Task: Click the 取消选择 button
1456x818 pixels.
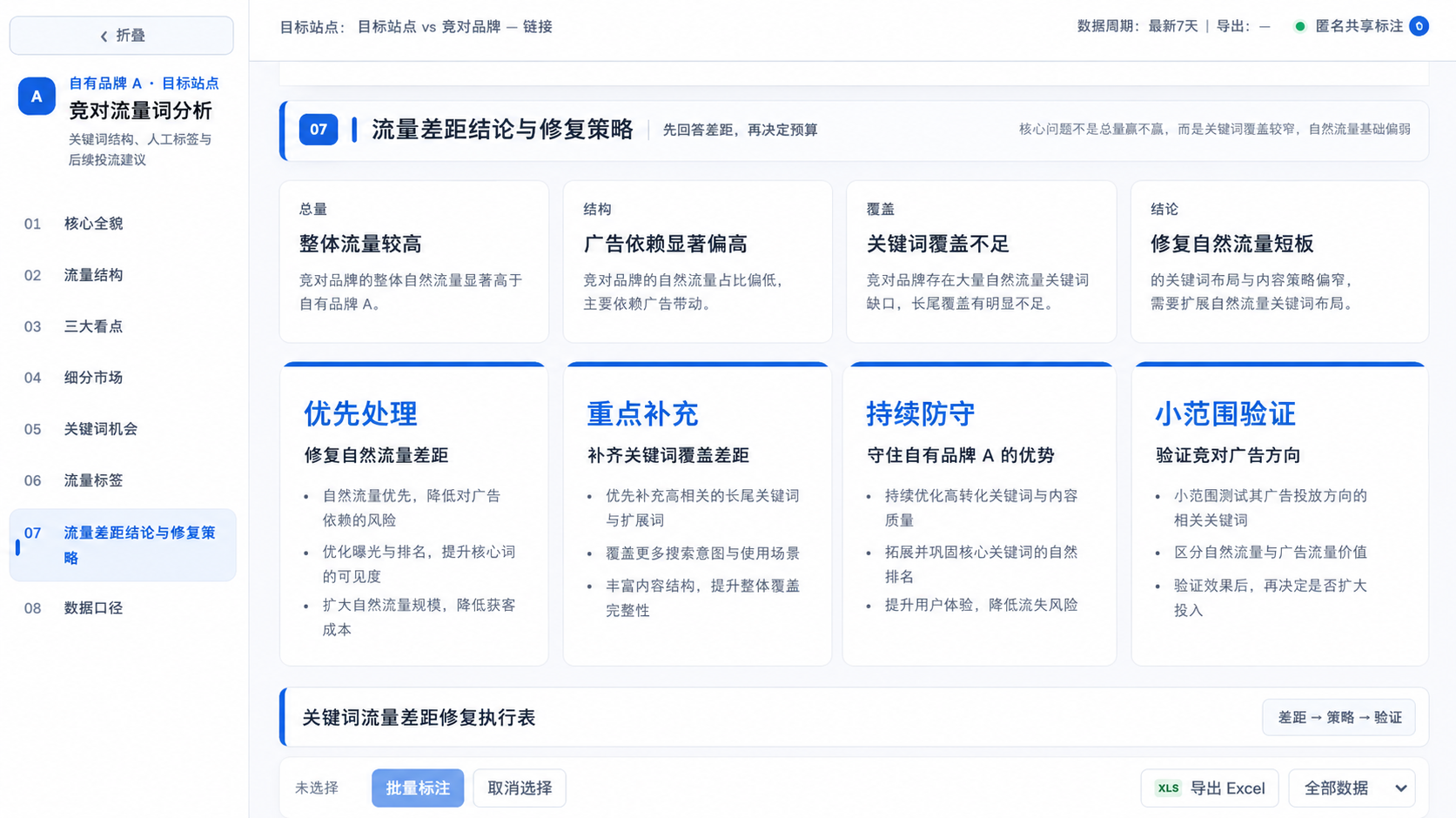Action: pyautogui.click(x=520, y=788)
